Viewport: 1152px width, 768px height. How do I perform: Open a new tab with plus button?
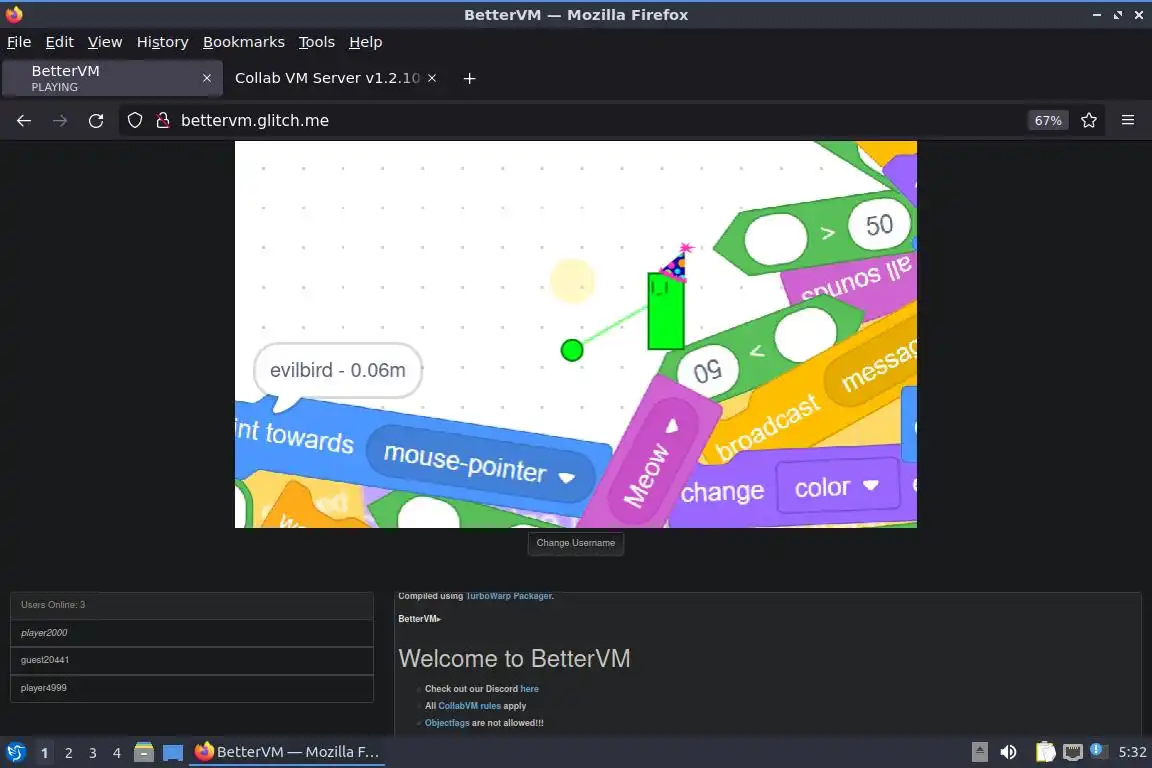click(x=469, y=79)
